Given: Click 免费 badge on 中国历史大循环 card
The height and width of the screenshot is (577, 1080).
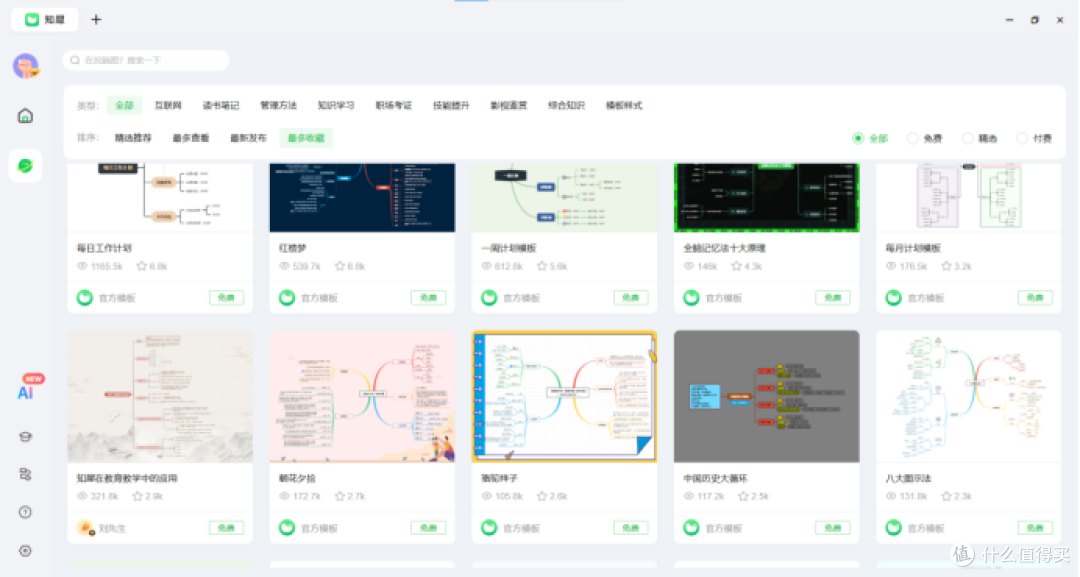Looking at the screenshot, I should (x=833, y=527).
